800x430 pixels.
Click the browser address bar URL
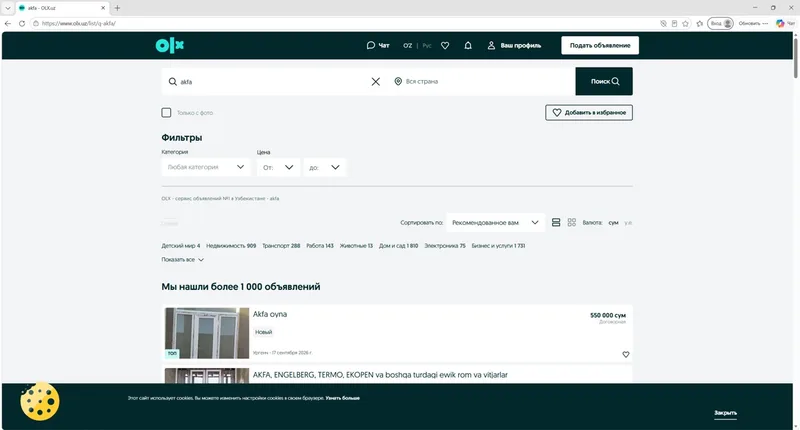(79, 23)
